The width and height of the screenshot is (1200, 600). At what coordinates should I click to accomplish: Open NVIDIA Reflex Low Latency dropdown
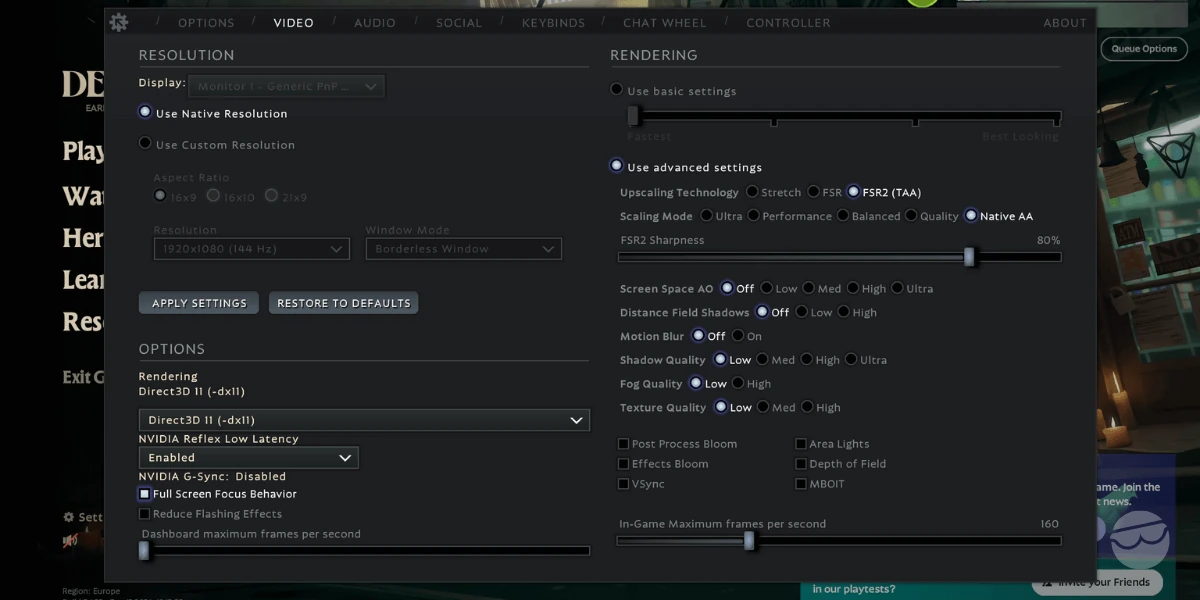click(x=248, y=458)
